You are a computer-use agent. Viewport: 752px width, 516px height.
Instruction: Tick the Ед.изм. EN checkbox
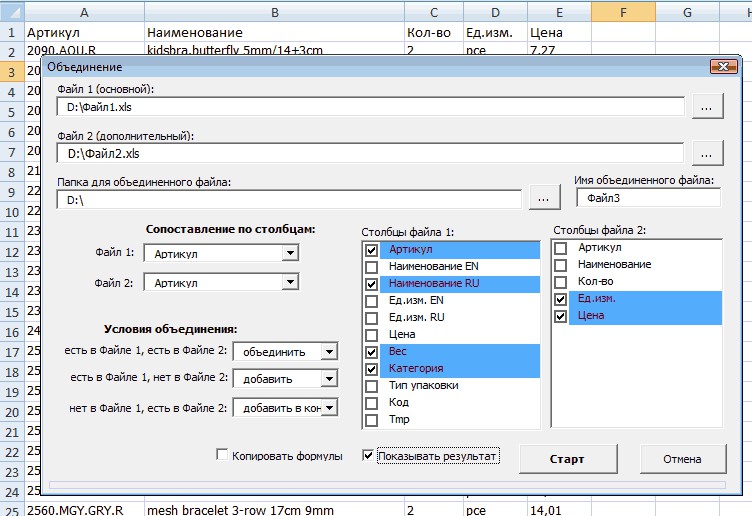point(371,301)
